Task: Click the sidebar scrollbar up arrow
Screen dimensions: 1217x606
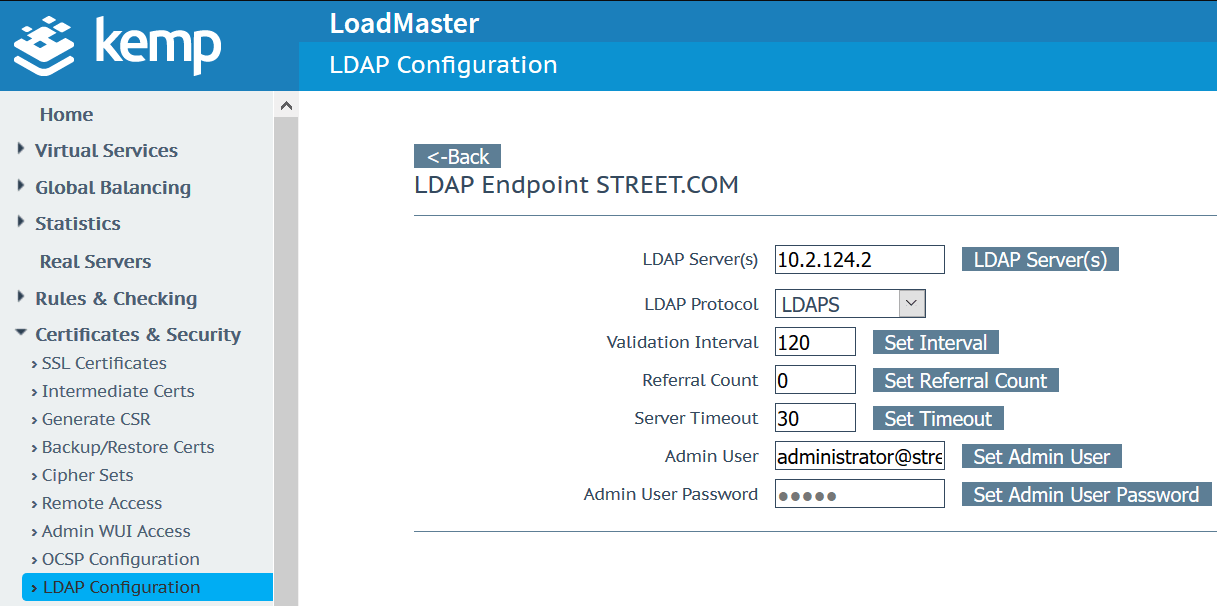Action: coord(286,103)
